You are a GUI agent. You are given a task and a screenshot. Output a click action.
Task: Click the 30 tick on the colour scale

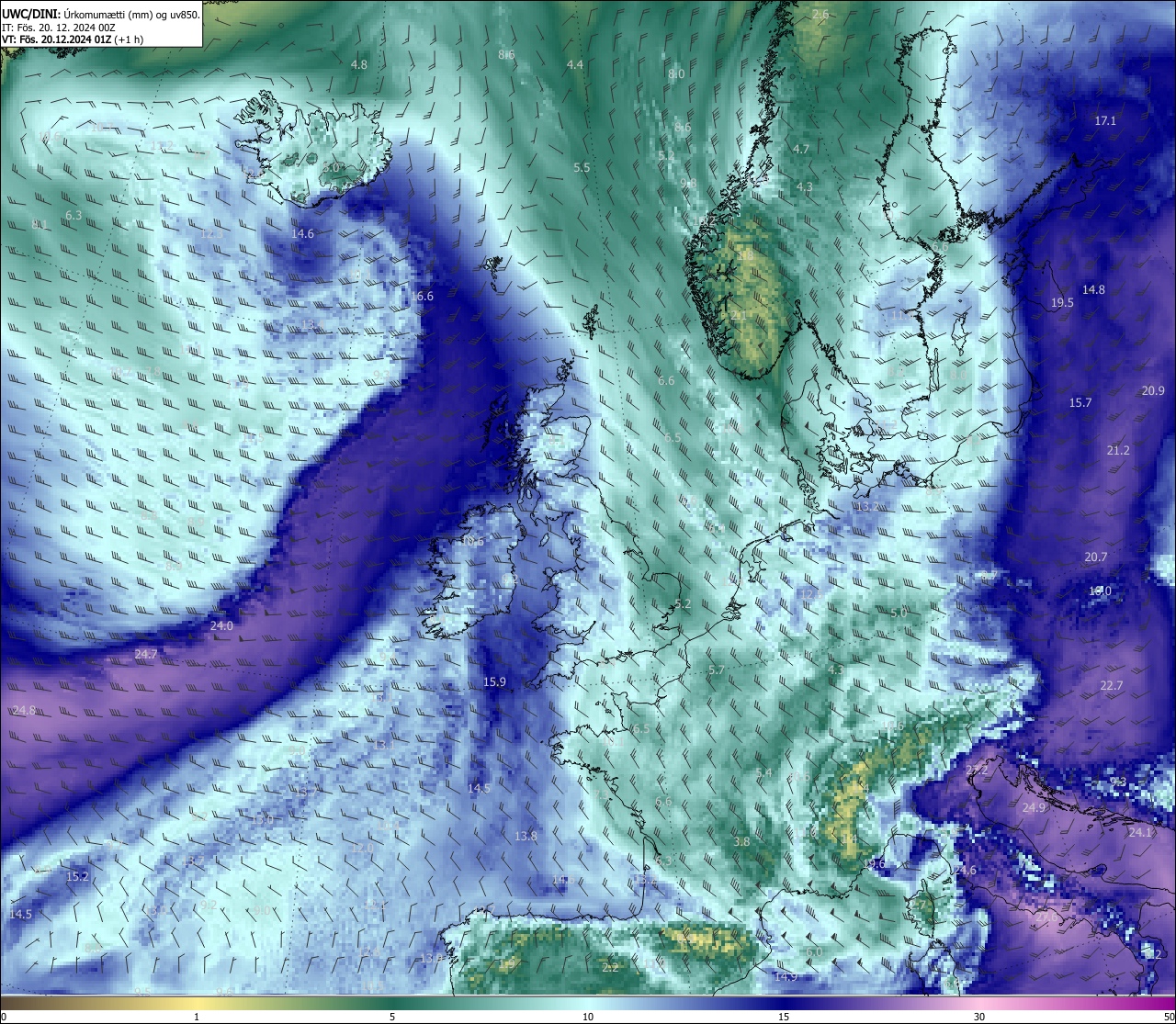[979, 1017]
